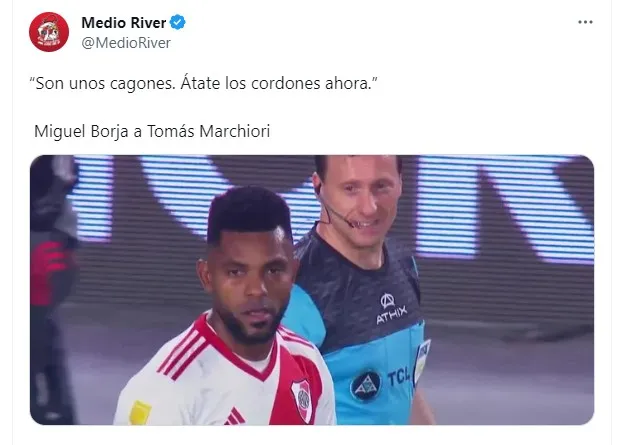
Task: Click the quote text about cagones
Action: (x=204, y=83)
